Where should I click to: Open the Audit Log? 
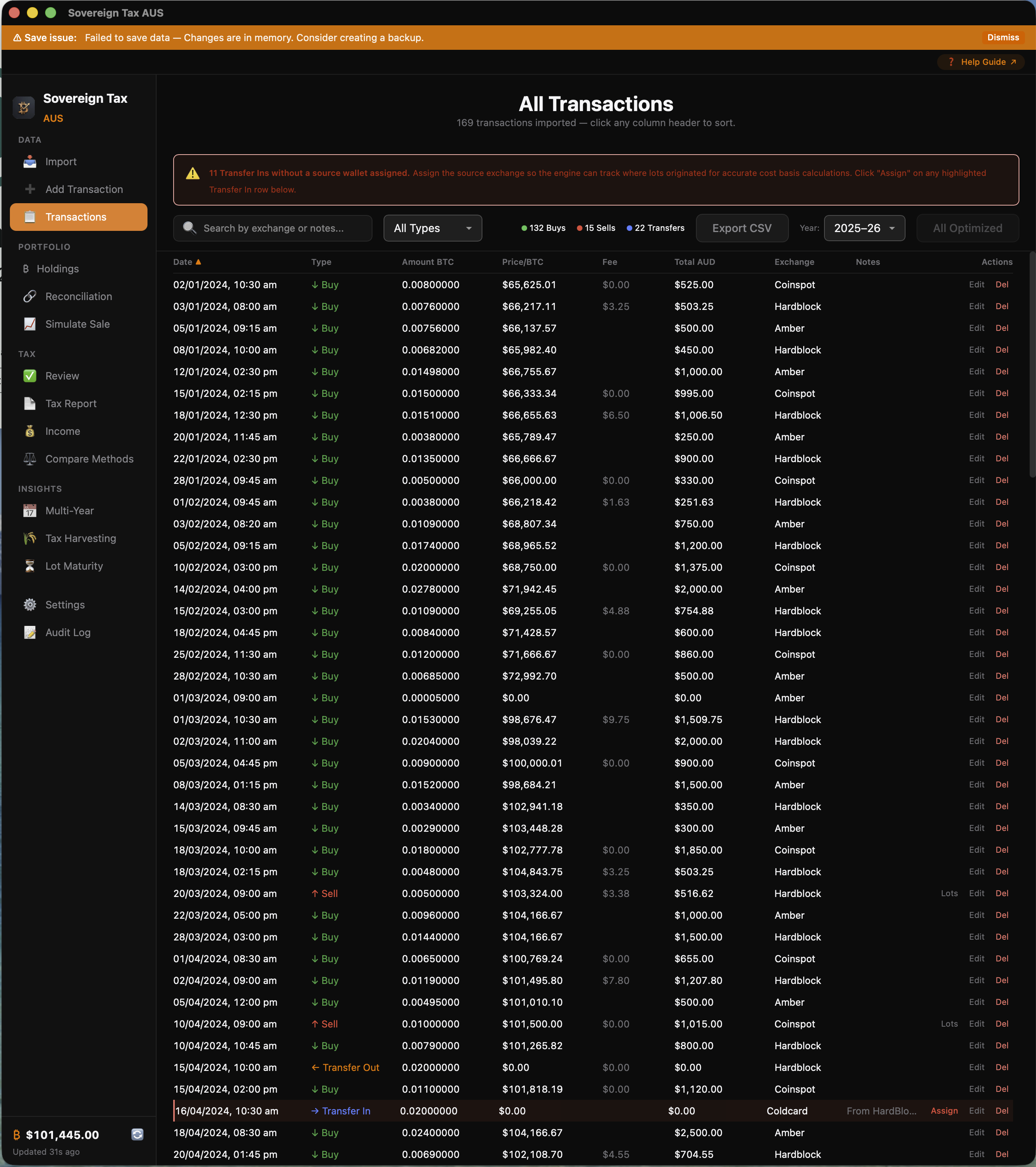coord(67,632)
